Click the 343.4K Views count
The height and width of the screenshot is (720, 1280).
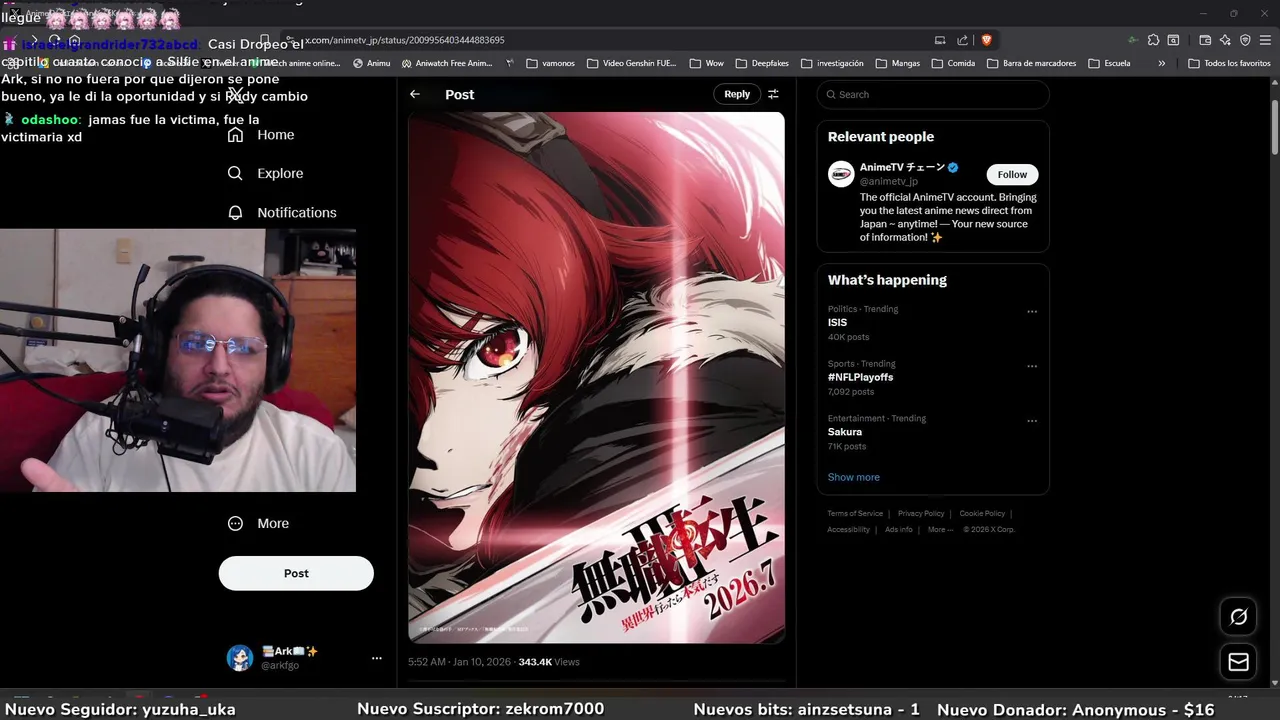click(549, 662)
